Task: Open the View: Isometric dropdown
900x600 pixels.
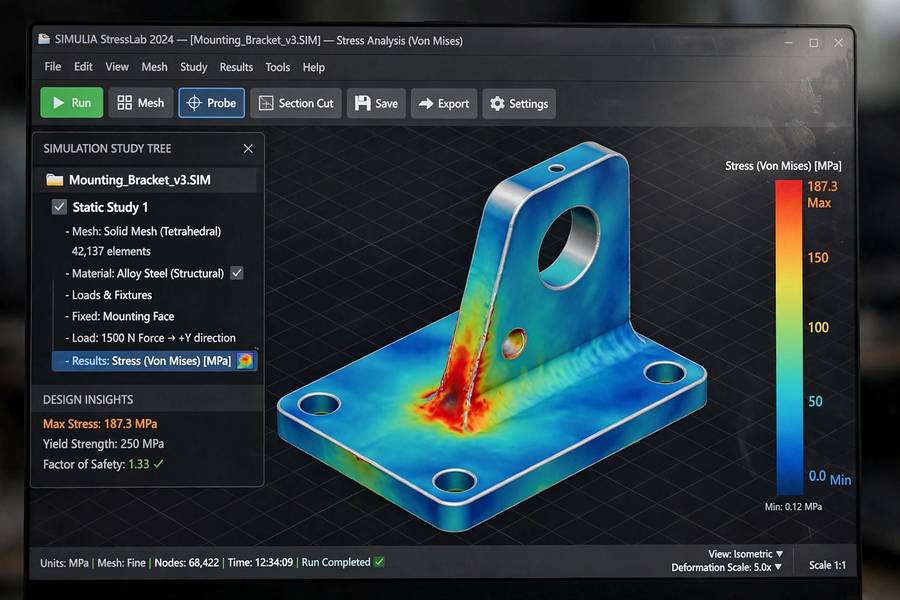Action: point(745,553)
